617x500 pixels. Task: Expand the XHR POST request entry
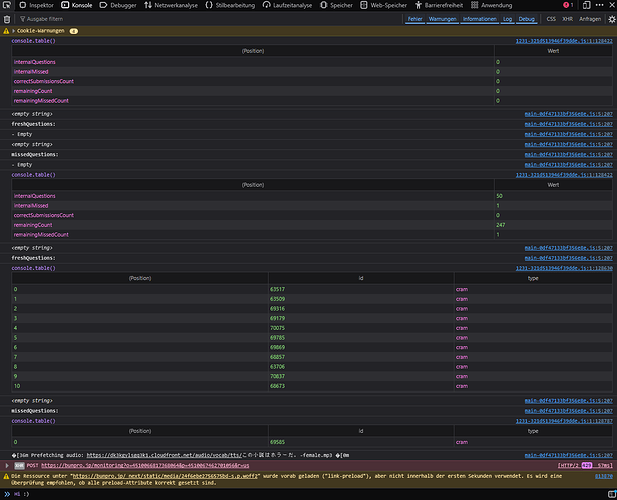[x=7, y=465]
